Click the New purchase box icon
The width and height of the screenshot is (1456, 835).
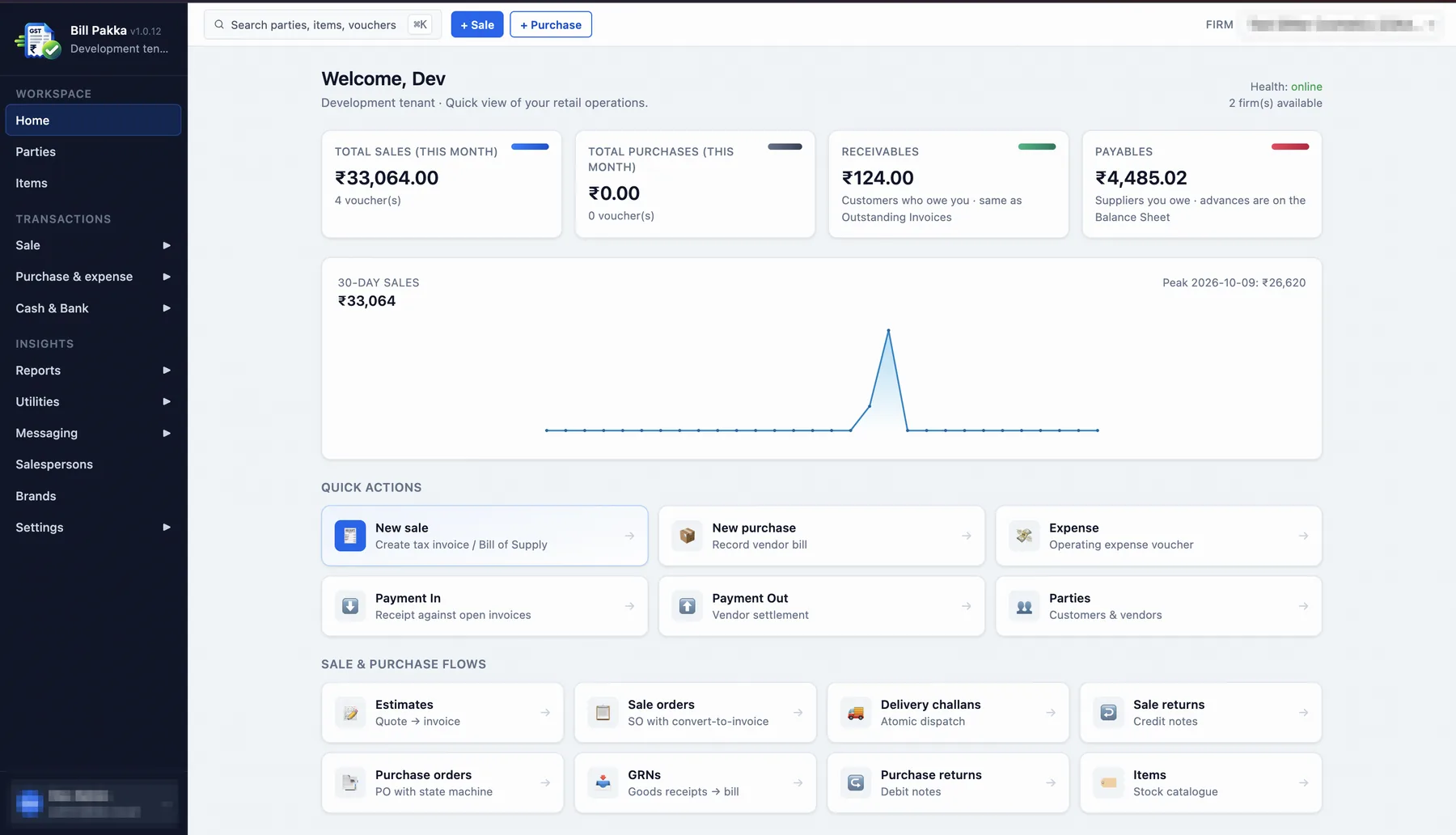pos(687,536)
